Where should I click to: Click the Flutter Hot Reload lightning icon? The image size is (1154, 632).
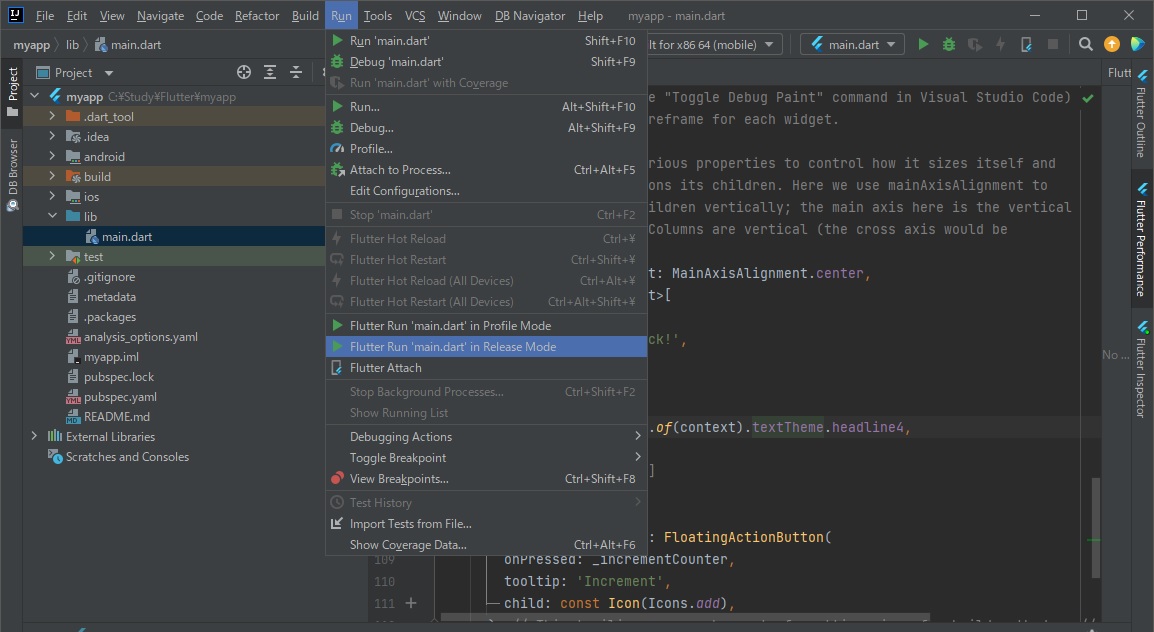coord(1000,44)
